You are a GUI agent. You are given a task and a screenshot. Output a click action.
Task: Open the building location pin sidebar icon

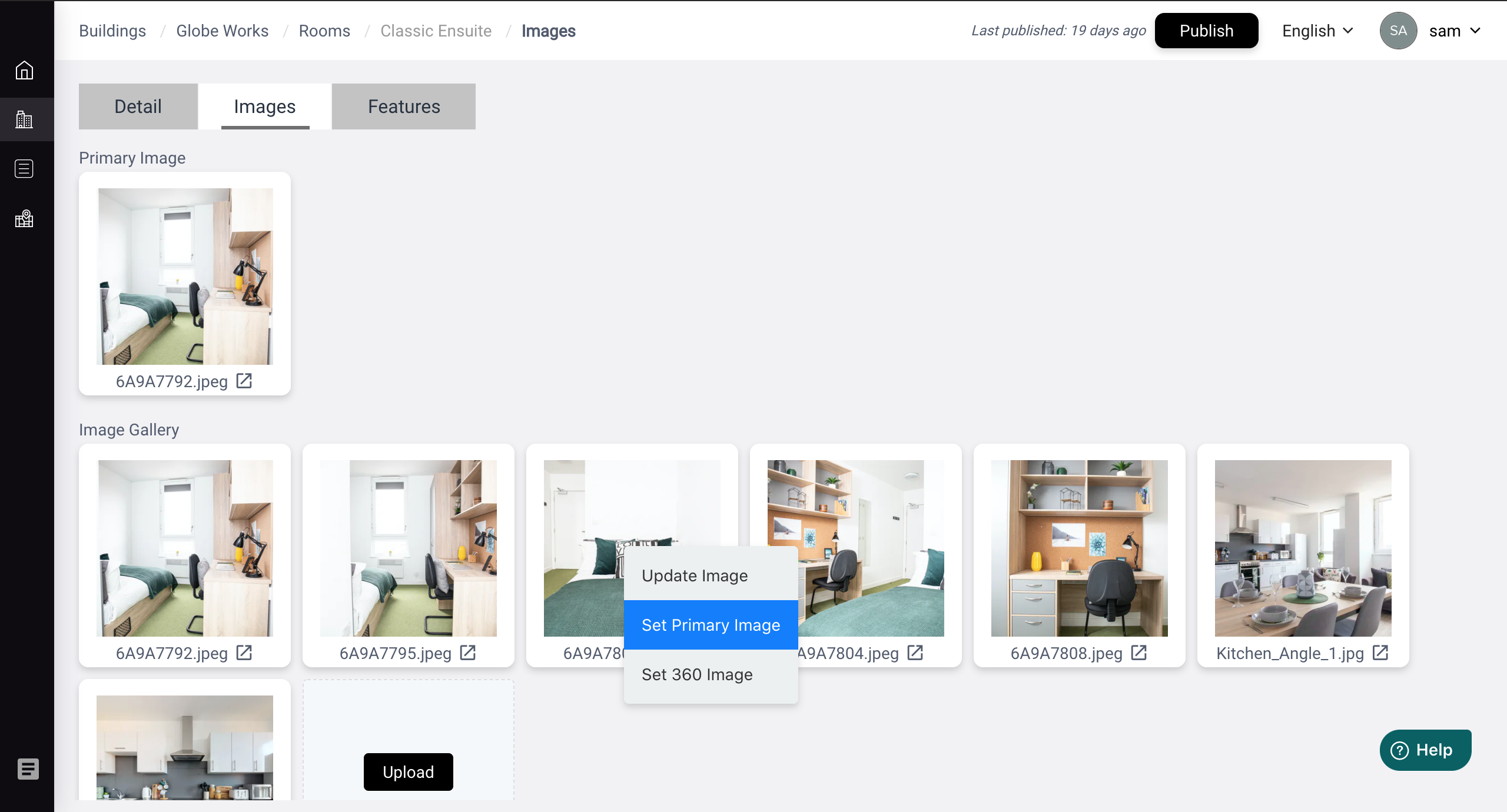[24, 219]
